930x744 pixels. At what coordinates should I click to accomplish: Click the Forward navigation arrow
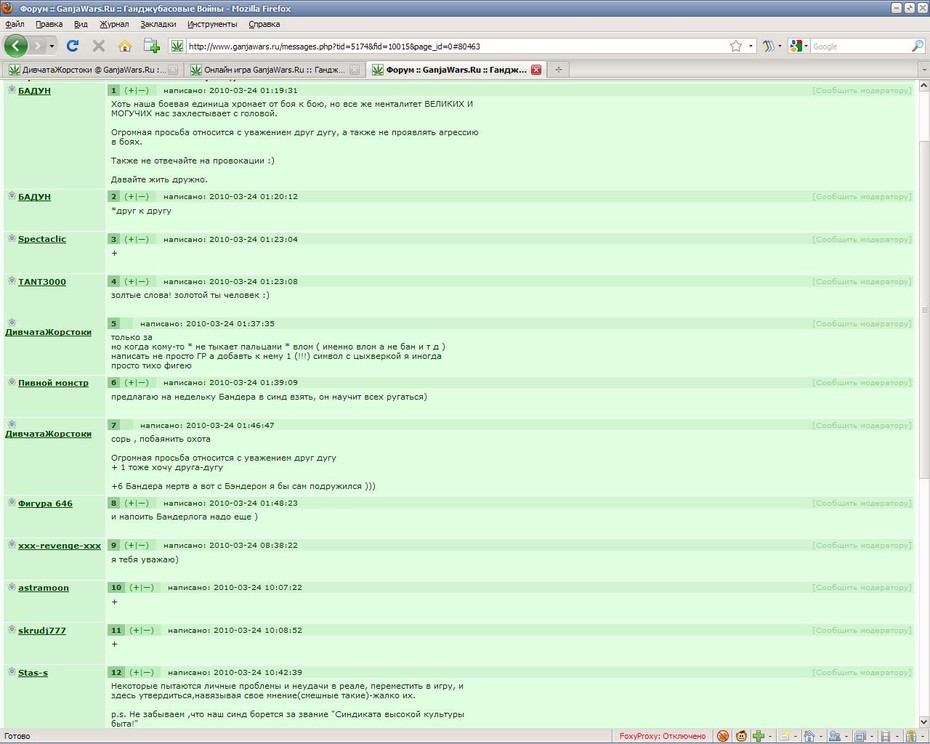37,46
